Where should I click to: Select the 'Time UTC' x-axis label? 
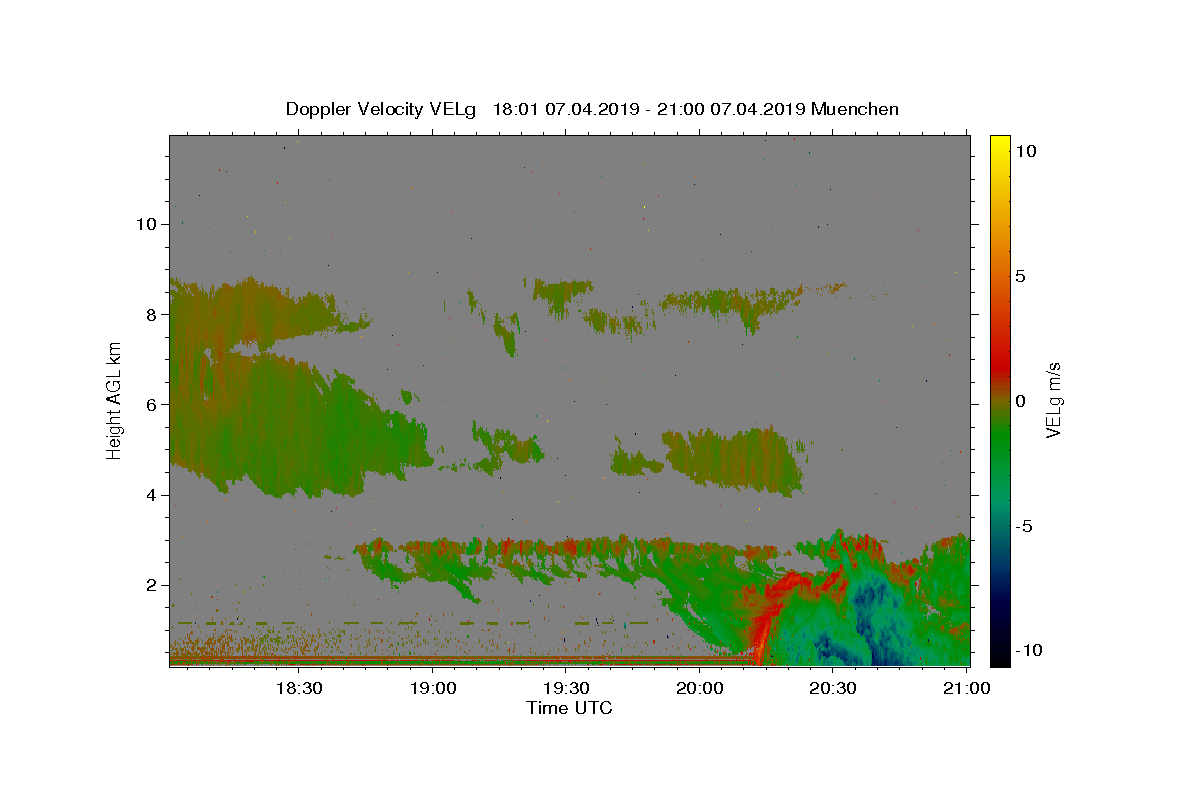(569, 708)
